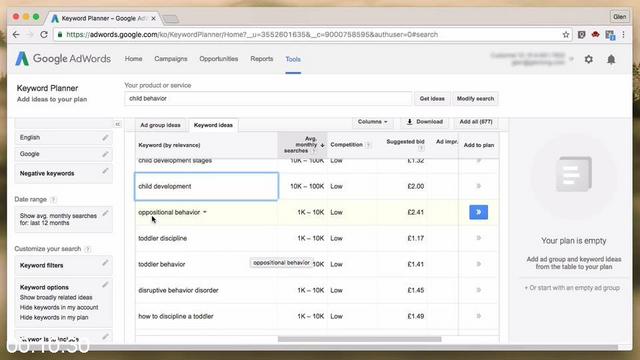Click Competition column help icon
This screenshot has height=360, width=640.
click(368, 145)
